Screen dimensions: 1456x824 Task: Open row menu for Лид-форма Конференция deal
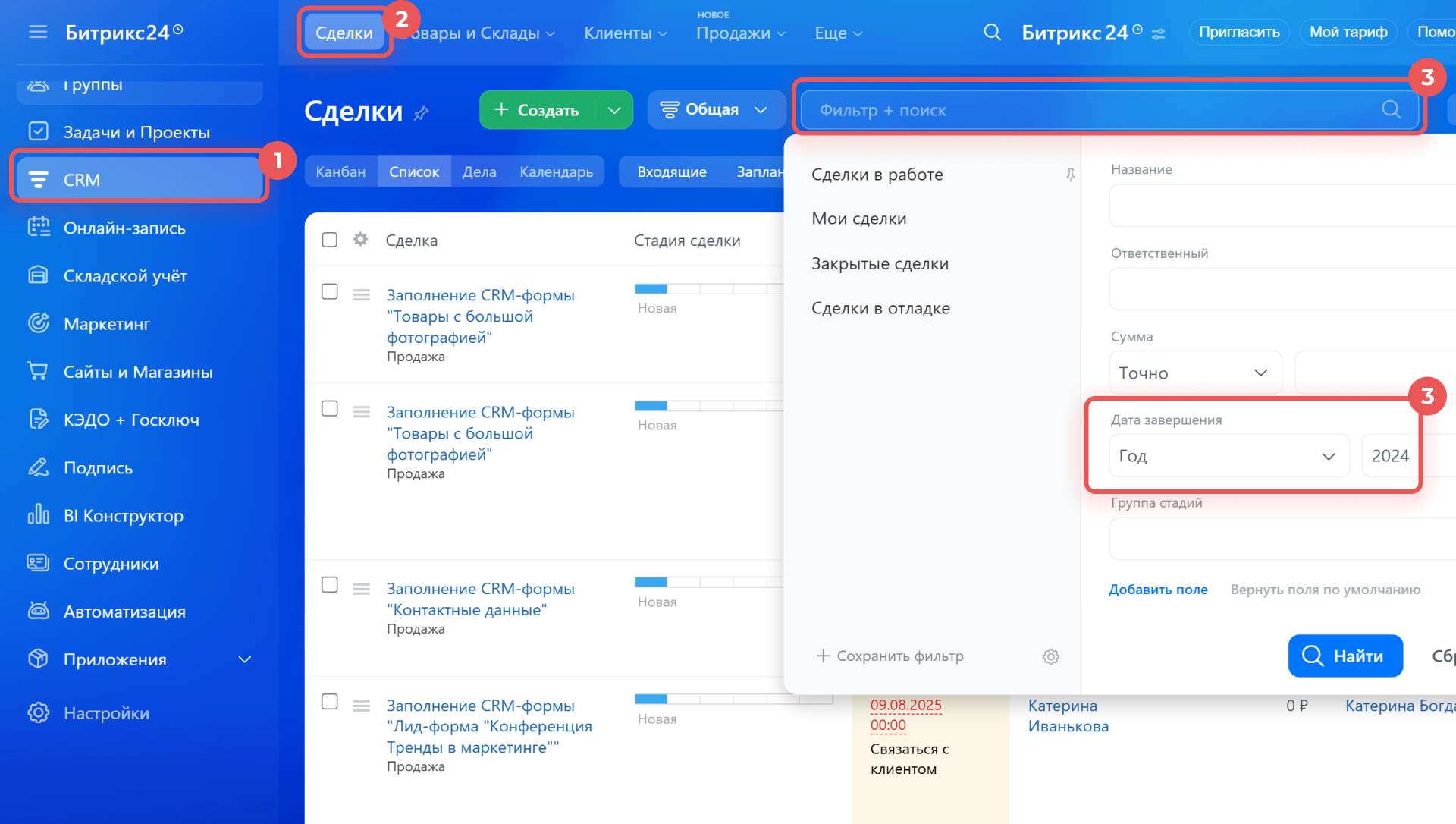tap(361, 706)
